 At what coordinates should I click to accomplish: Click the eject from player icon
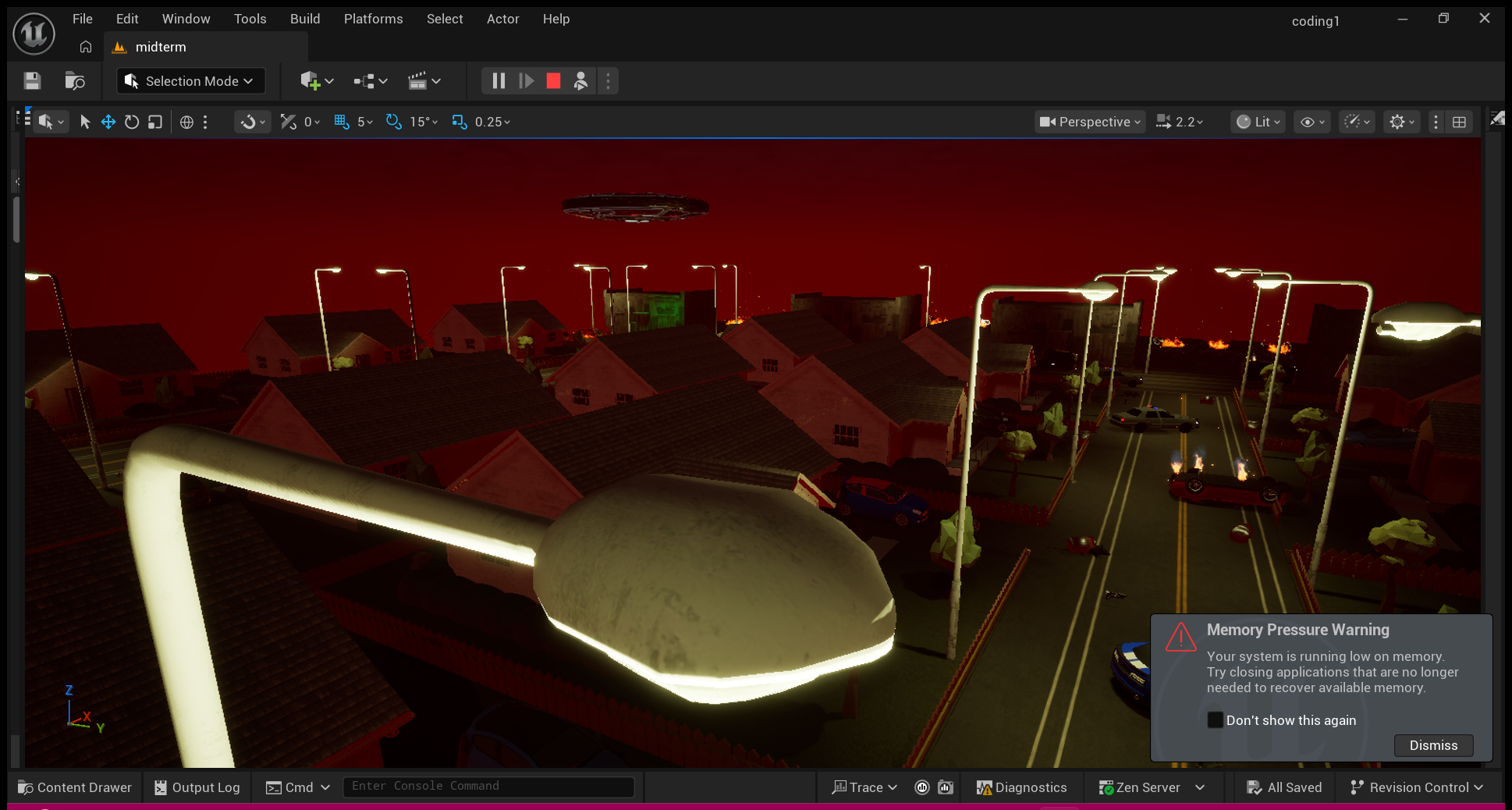(x=580, y=81)
